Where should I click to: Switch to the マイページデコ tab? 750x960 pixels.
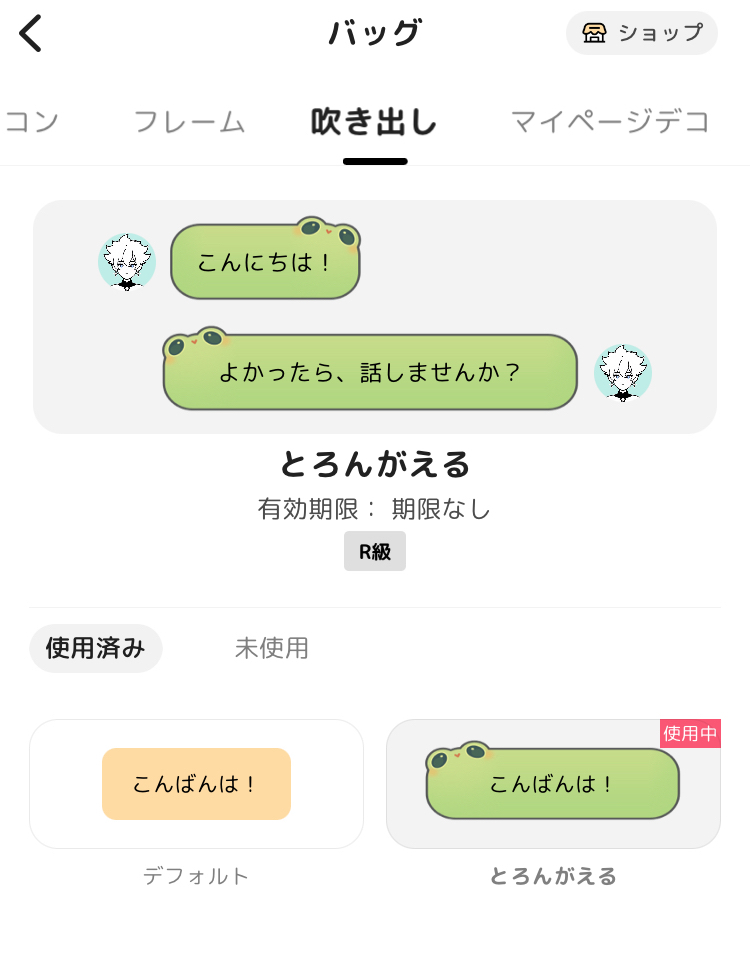click(x=610, y=122)
